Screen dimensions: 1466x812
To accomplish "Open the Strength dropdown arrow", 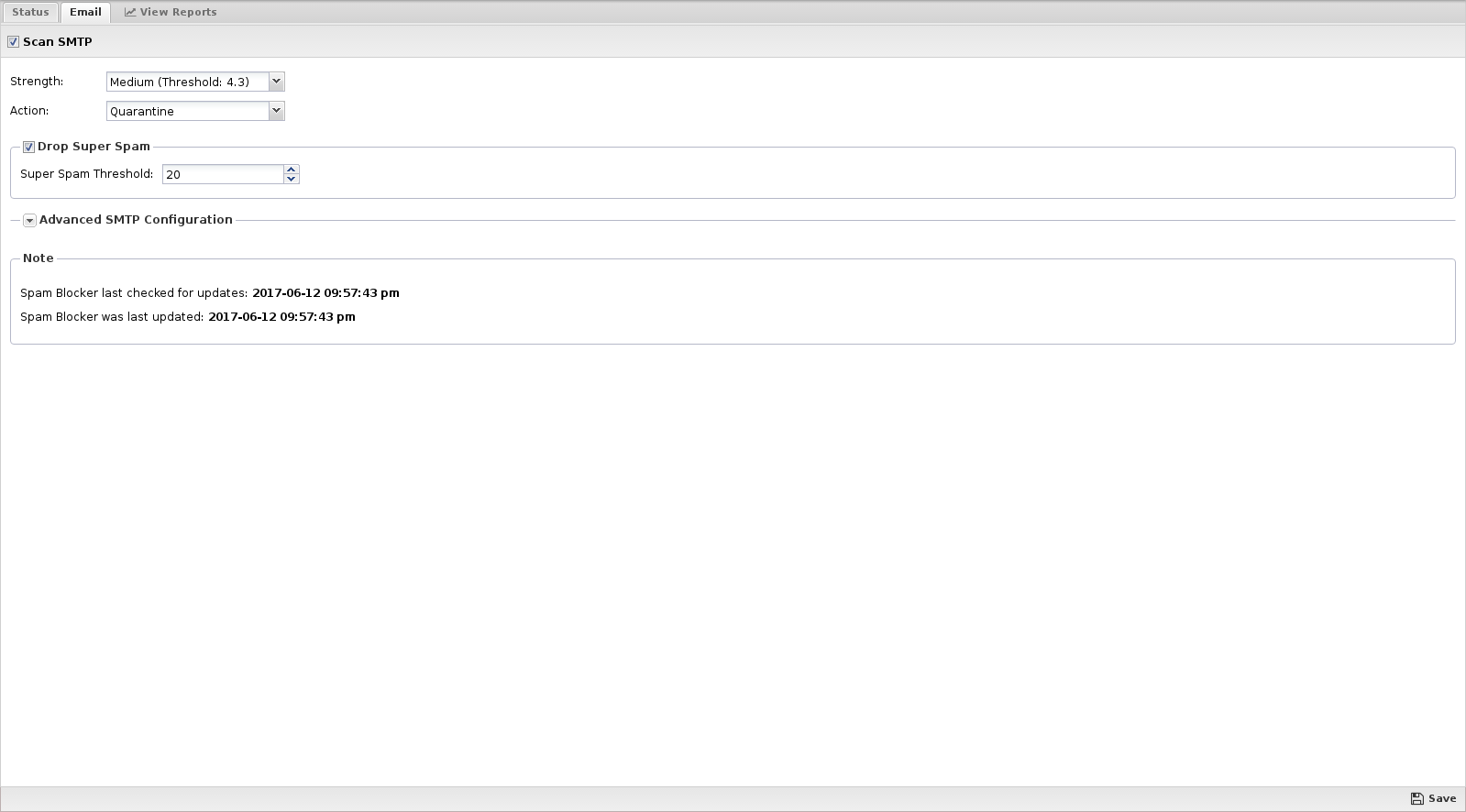I will [276, 82].
